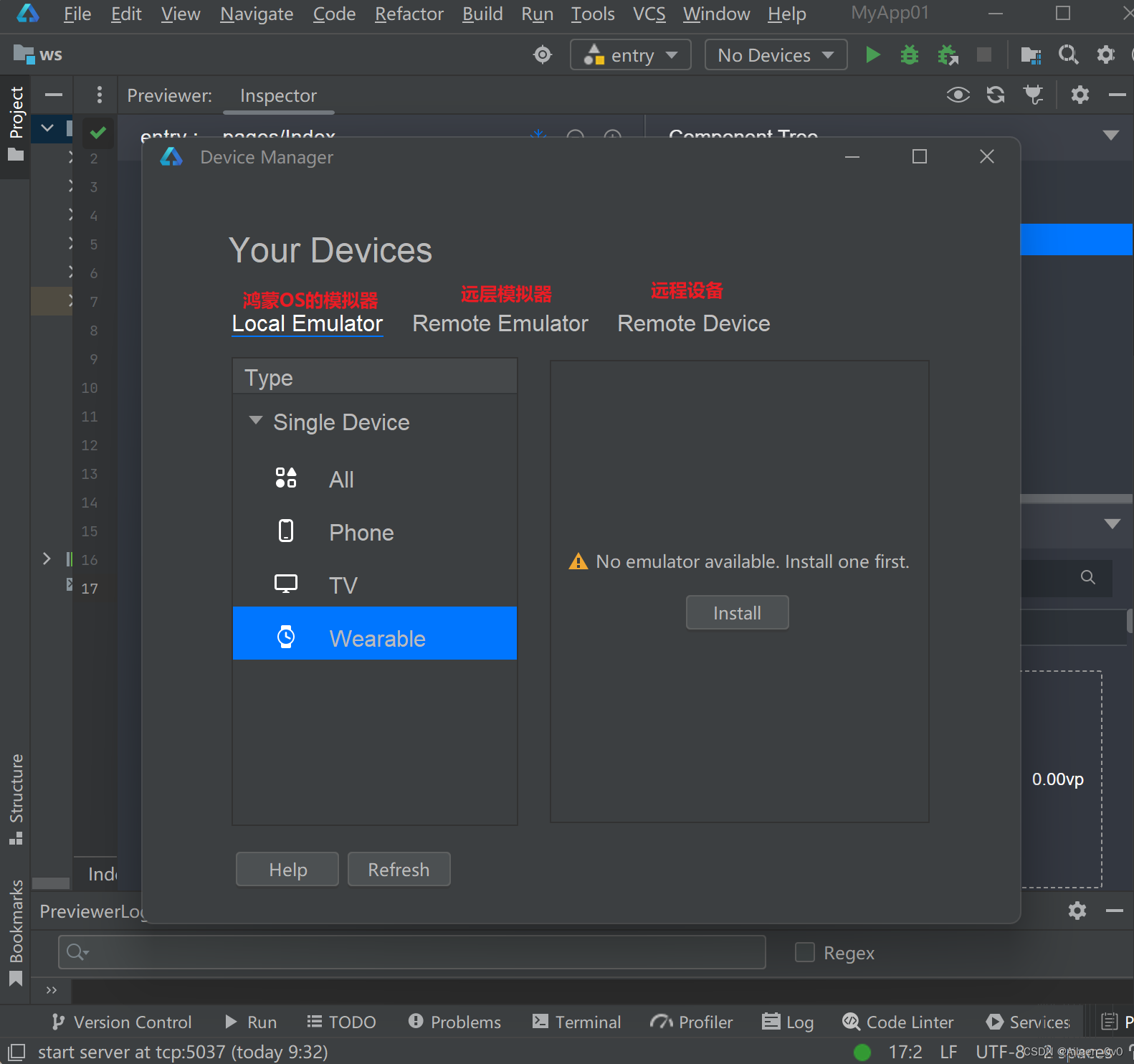Open Previewer settings gear icon
The height and width of the screenshot is (1064, 1134).
coord(1080,95)
